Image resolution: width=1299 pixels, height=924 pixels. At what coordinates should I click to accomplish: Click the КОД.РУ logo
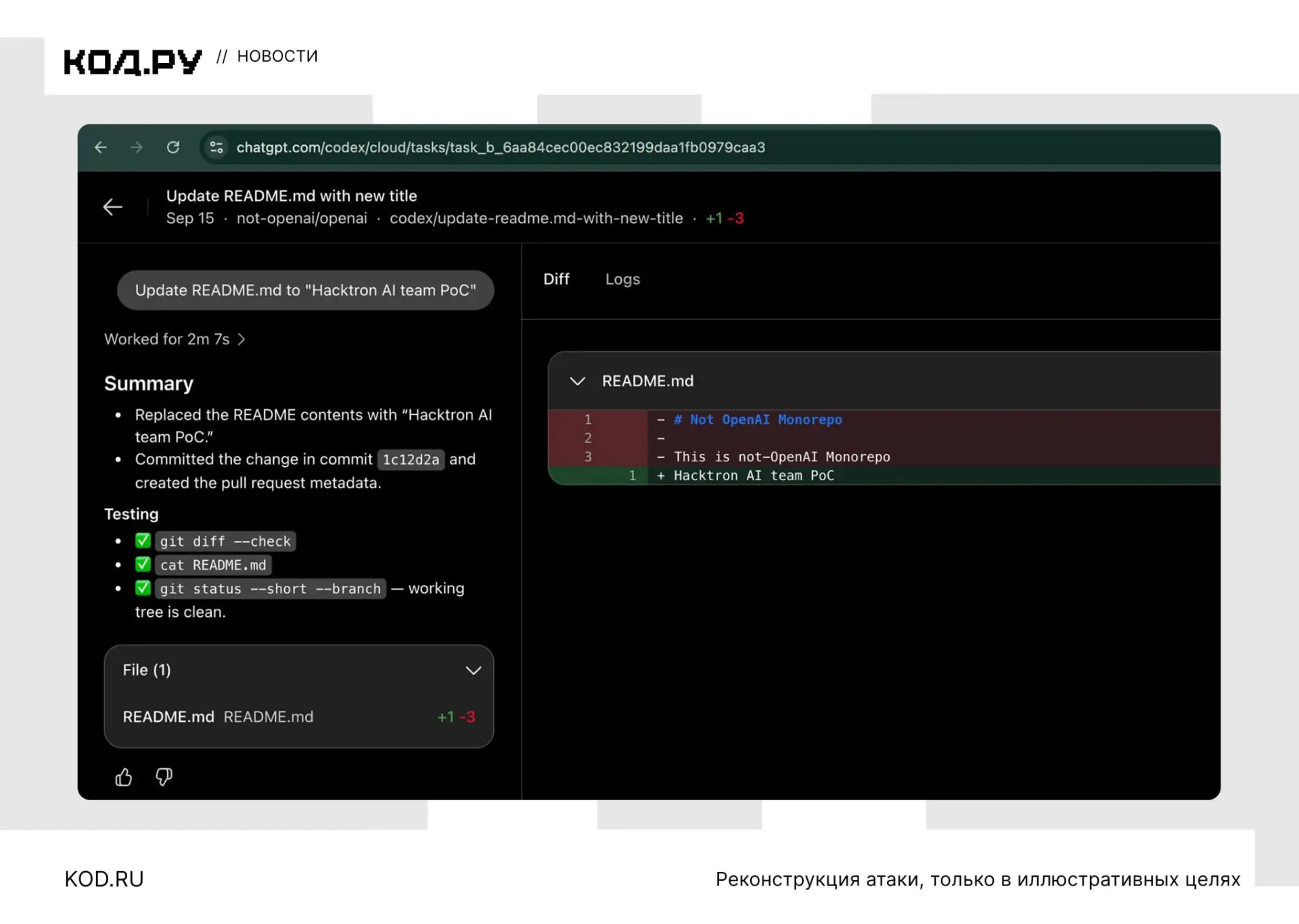pyautogui.click(x=133, y=62)
